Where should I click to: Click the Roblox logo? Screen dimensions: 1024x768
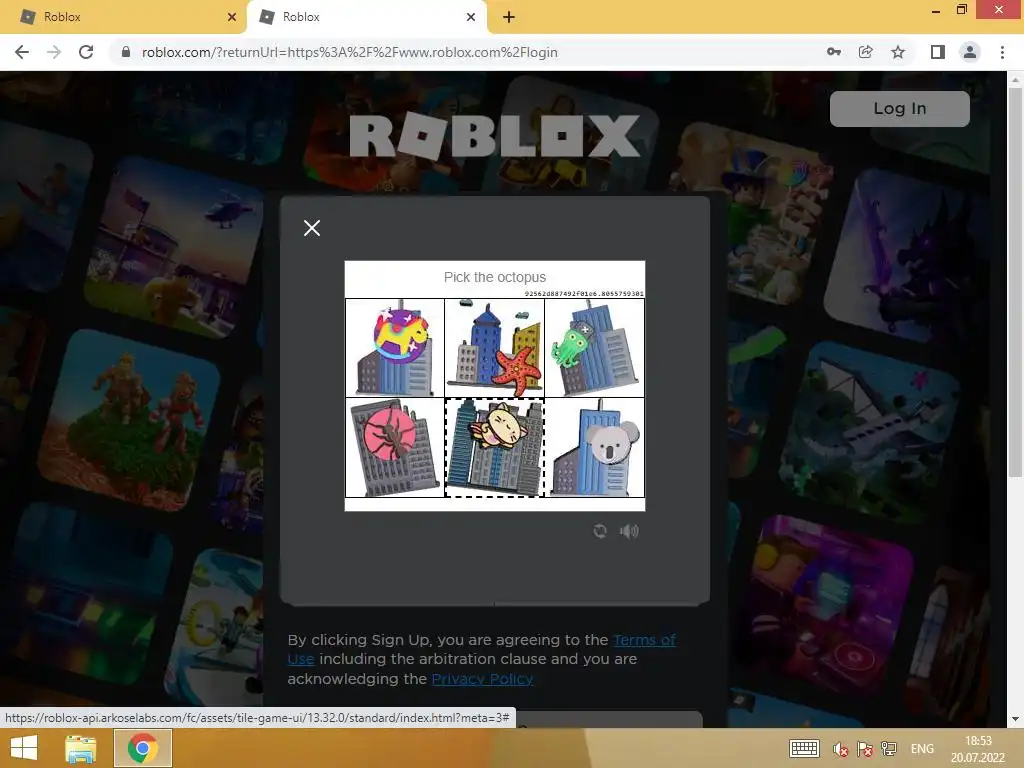494,136
